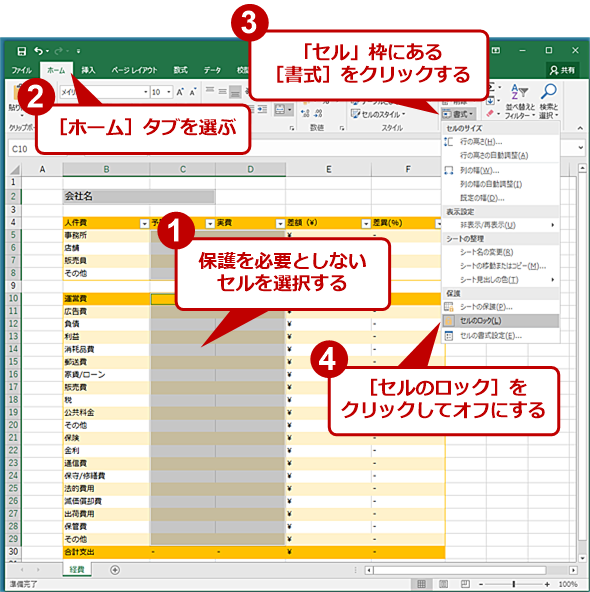The image size is (590, 592).
Task: Open filter dropdown on 人件費 header
Action: pos(144,224)
